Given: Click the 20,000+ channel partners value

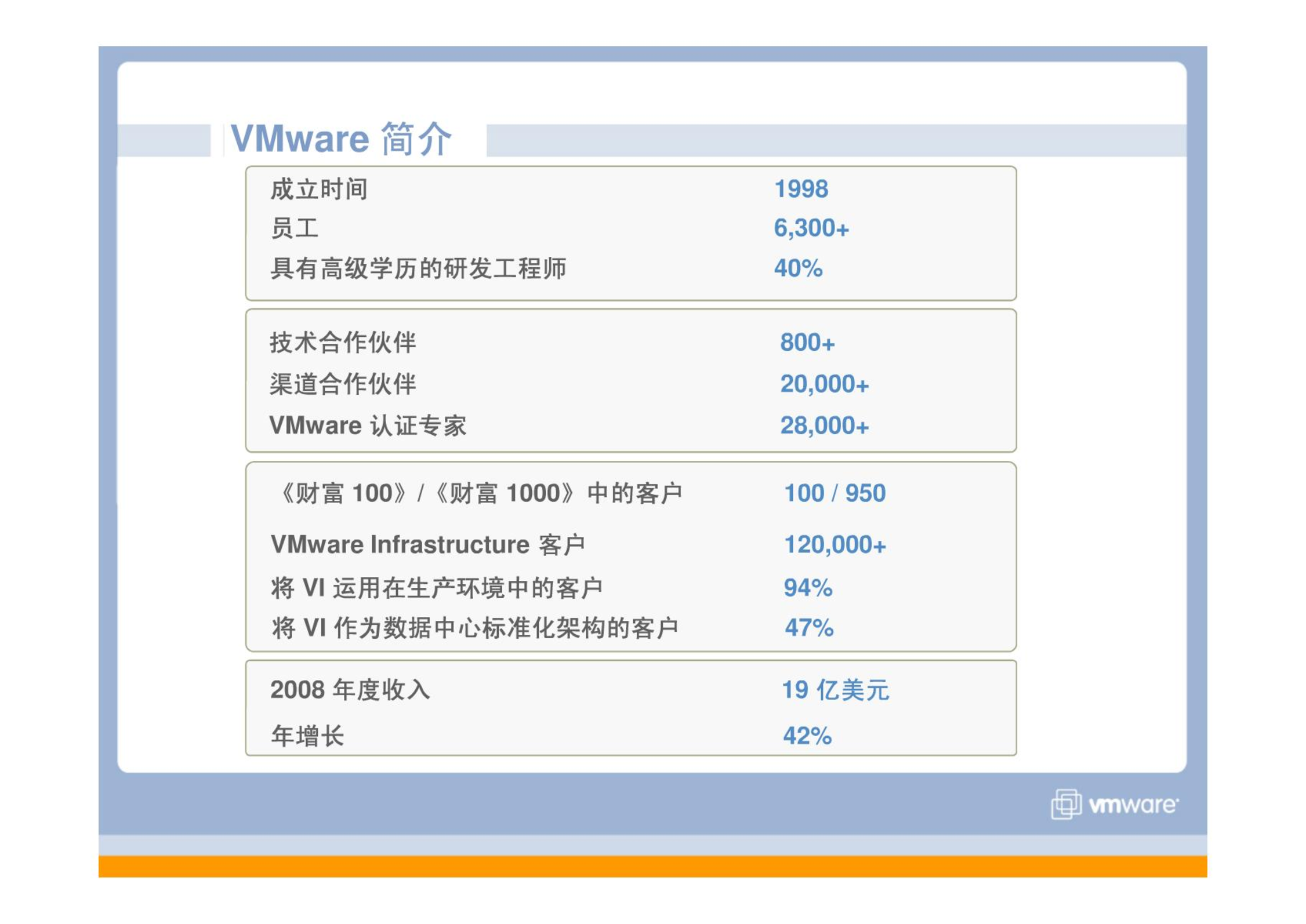Looking at the screenshot, I should coord(823,384).
